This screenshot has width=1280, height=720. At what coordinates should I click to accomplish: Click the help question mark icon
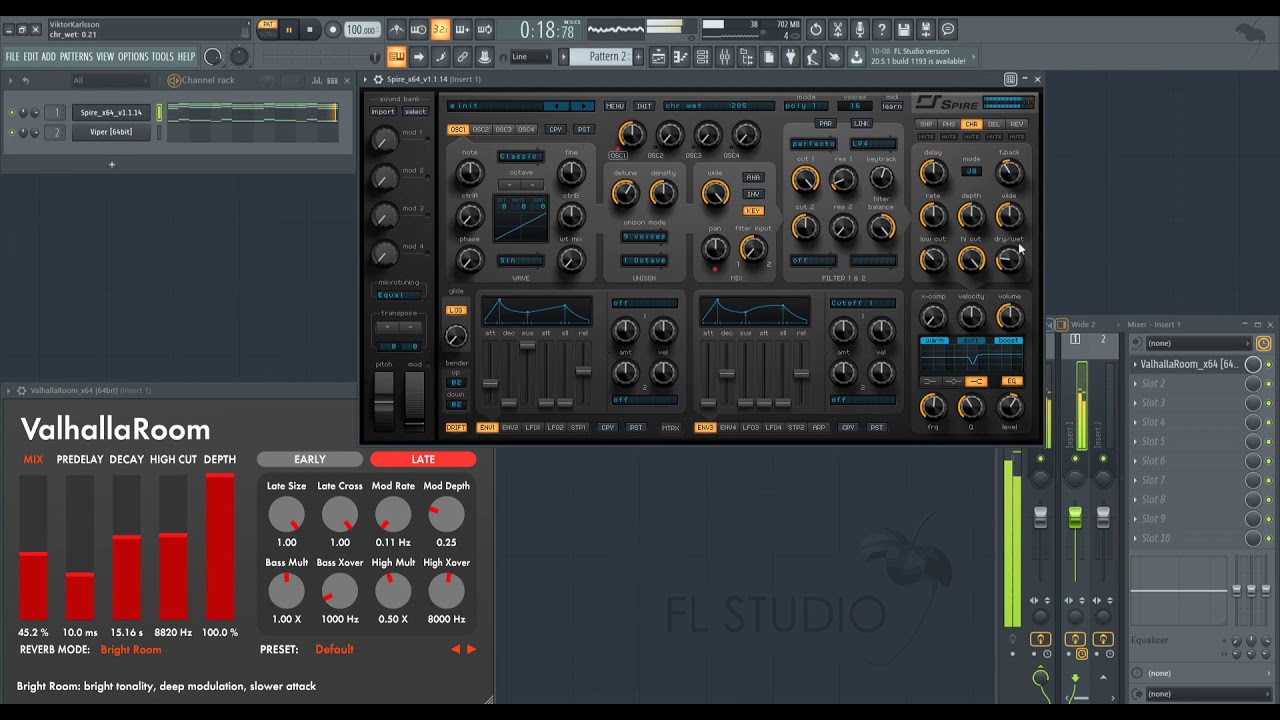pyautogui.click(x=882, y=30)
